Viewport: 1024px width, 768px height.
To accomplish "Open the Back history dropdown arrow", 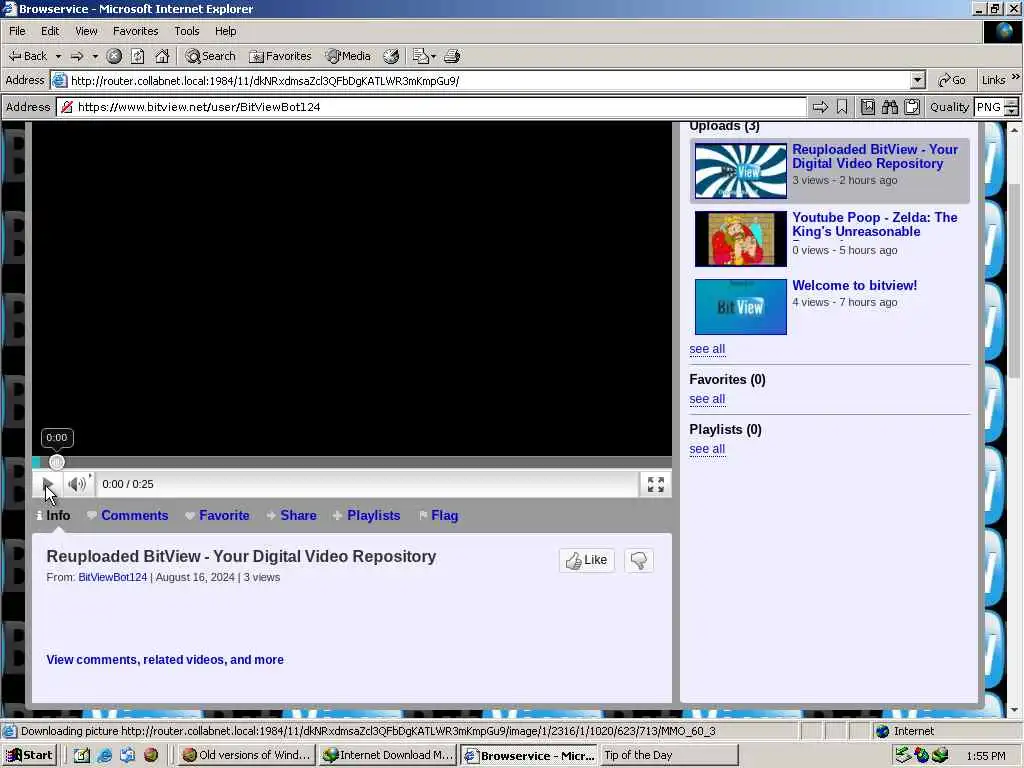I will [58, 56].
